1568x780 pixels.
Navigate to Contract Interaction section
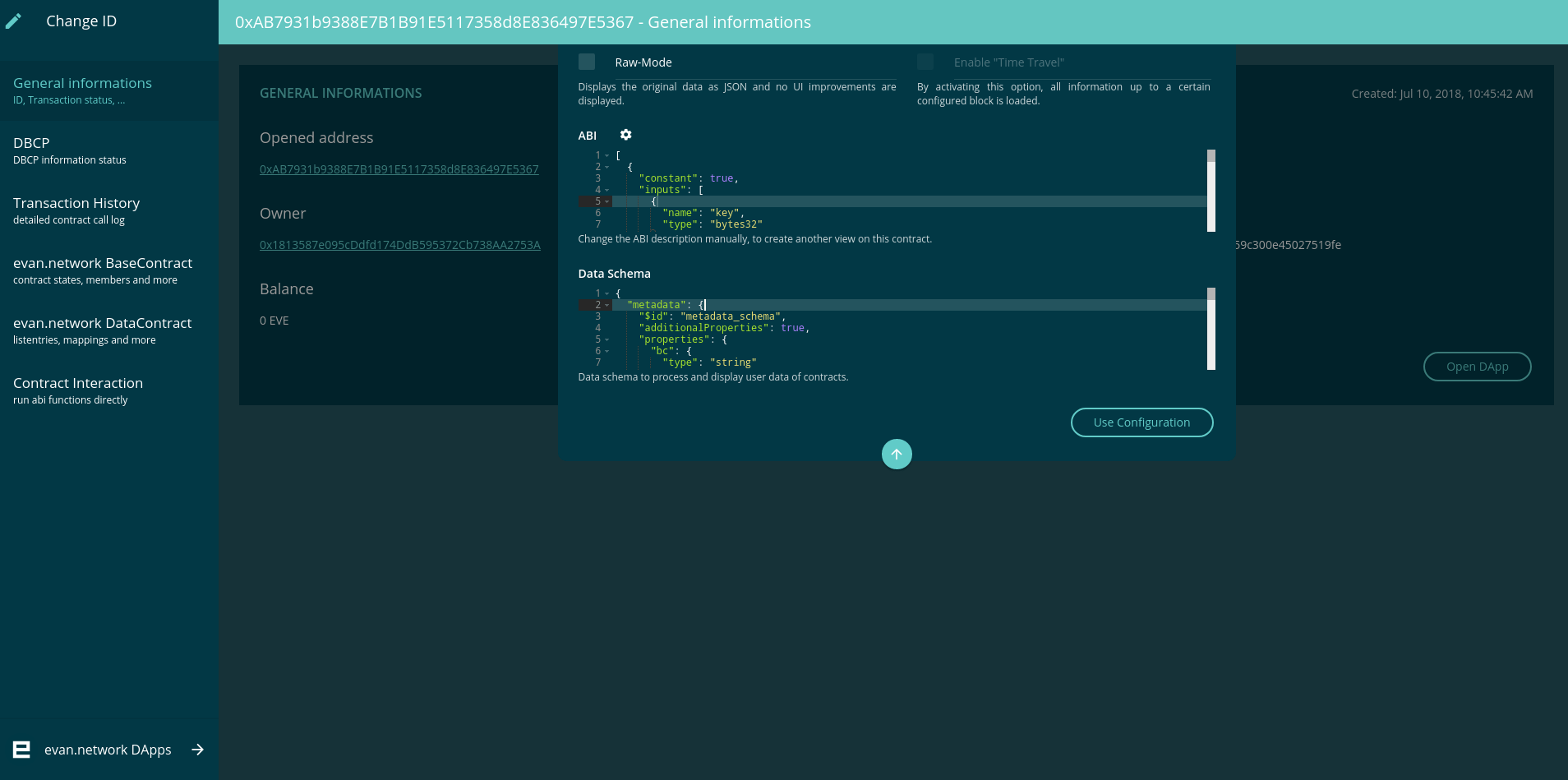point(109,390)
